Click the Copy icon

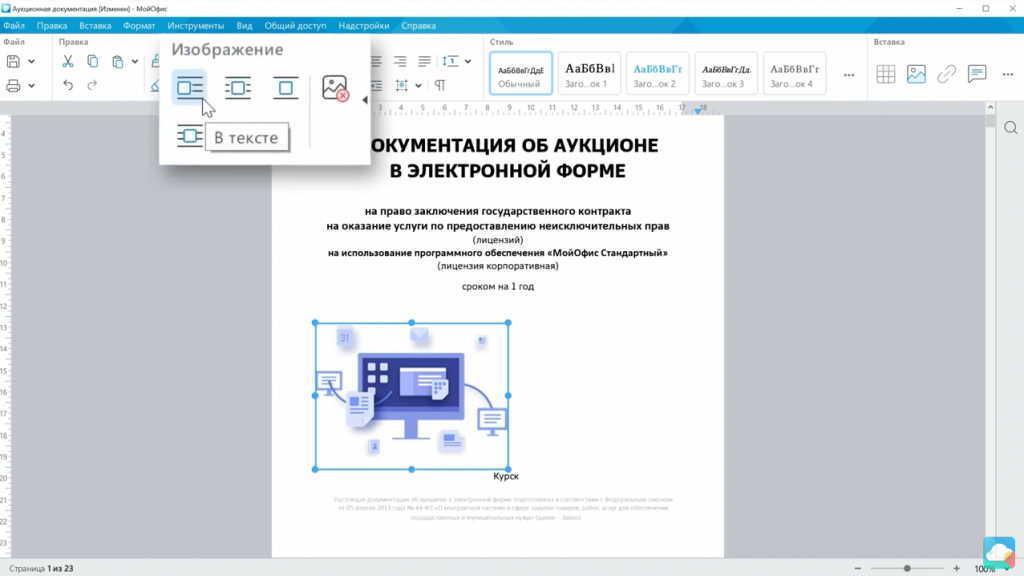pos(93,61)
